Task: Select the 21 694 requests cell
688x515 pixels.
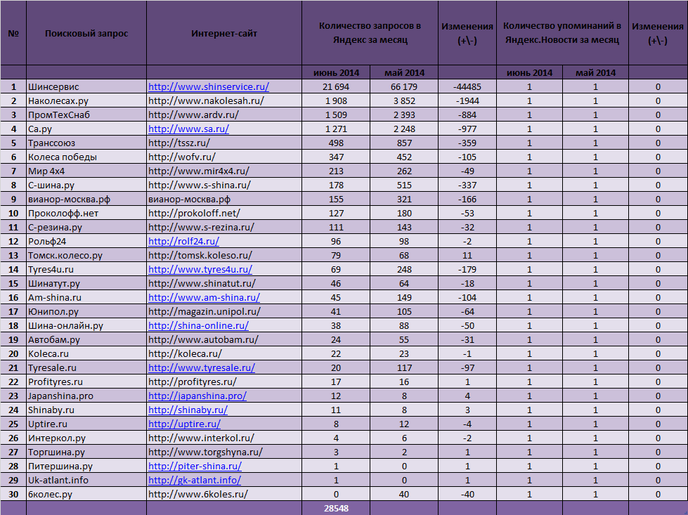Action: tap(336, 86)
